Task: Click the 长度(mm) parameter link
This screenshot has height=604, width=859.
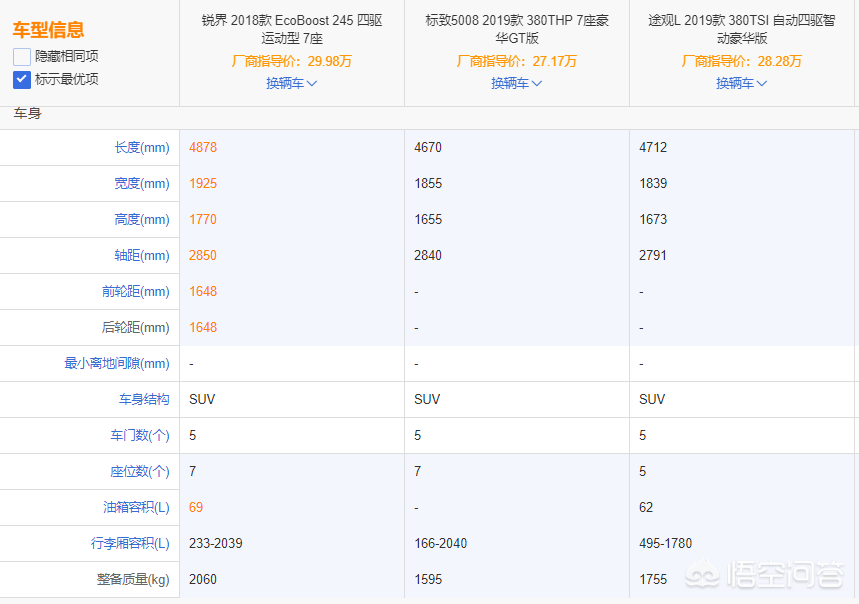Action: coord(142,147)
